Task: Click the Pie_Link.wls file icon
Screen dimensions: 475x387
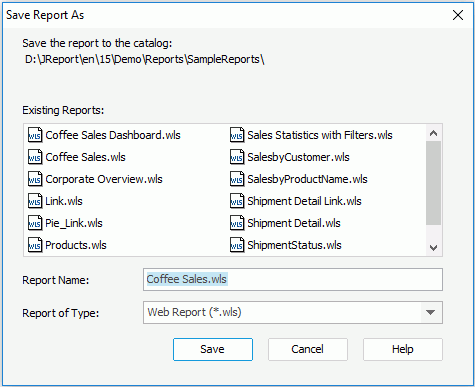Action: 35,223
